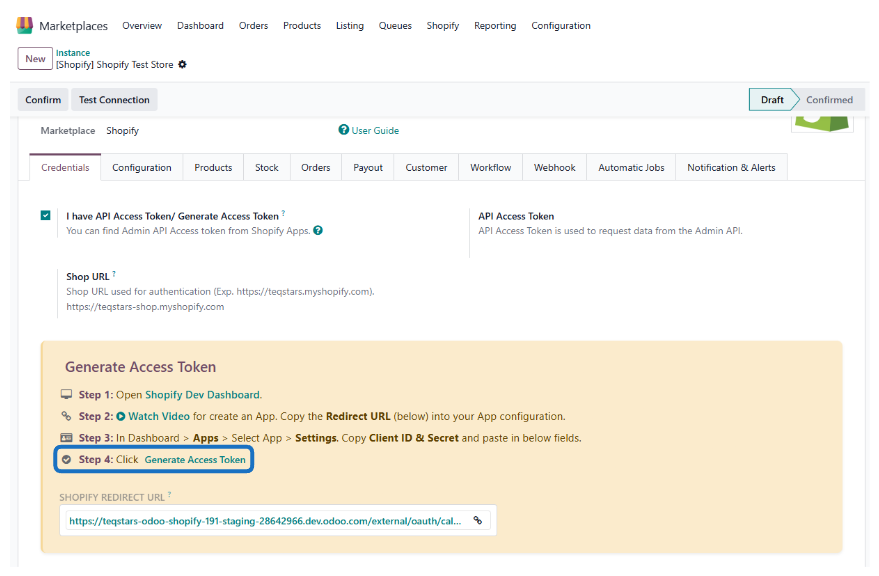Switch to the Configuration tab

click(x=142, y=167)
